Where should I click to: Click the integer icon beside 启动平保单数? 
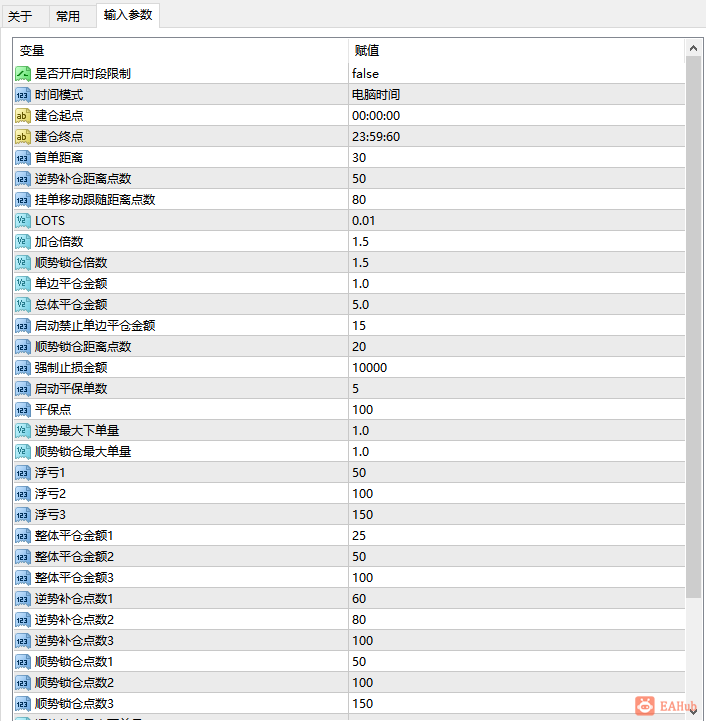[x=23, y=389]
